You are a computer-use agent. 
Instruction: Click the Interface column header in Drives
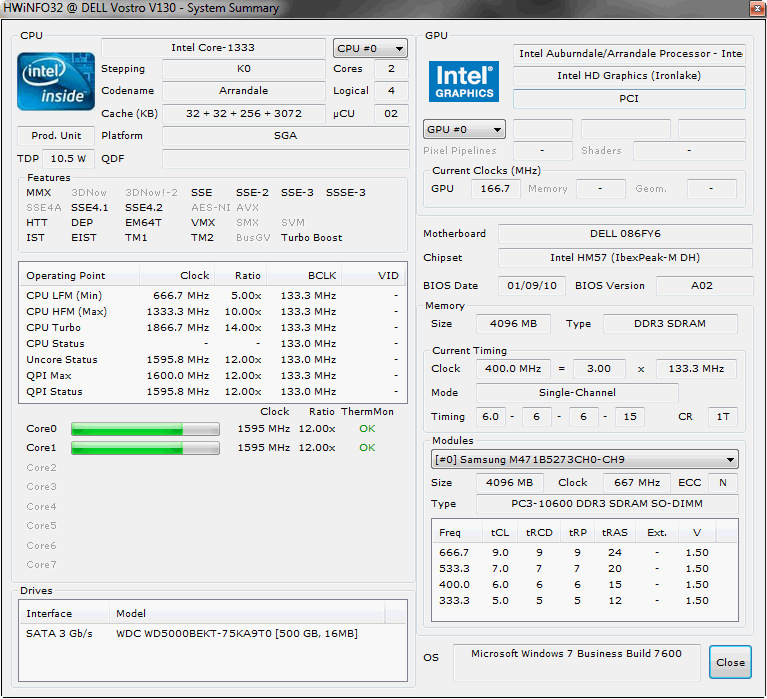pos(64,613)
